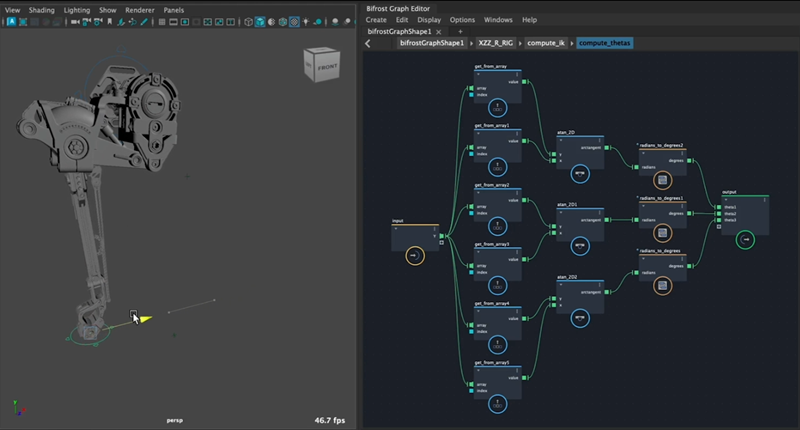Screen dimensions: 800x430
Task: Open the Lighting menu in viewport
Action: pyautogui.click(x=77, y=10)
